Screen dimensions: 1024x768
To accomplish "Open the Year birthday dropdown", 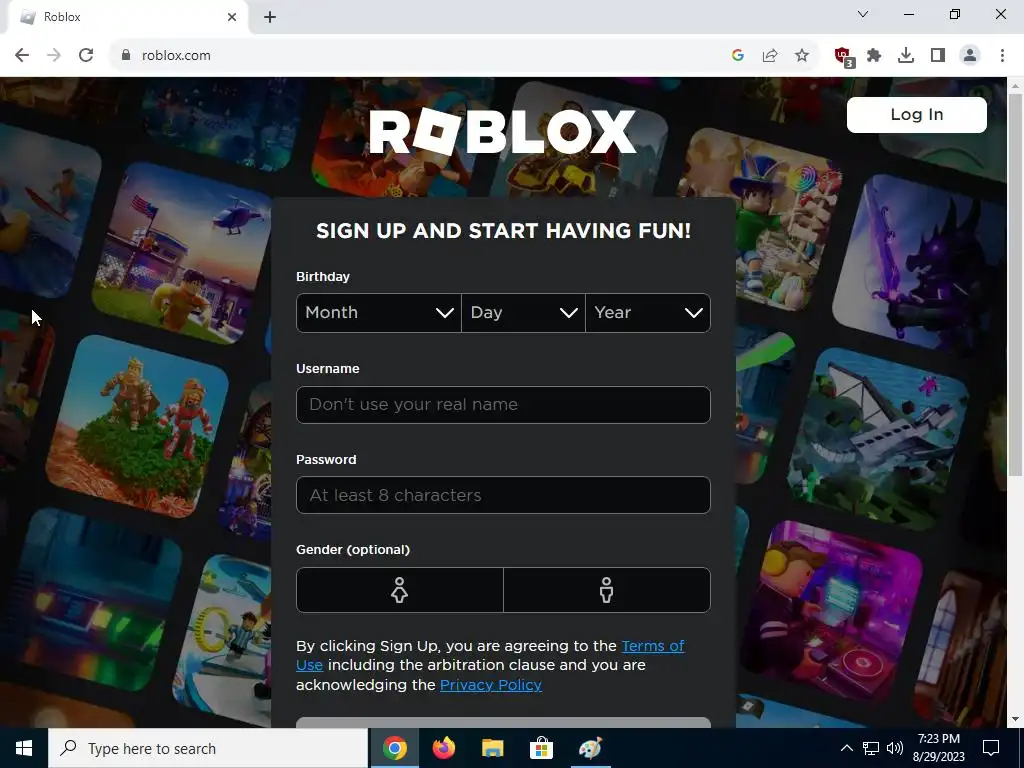I will [648, 313].
